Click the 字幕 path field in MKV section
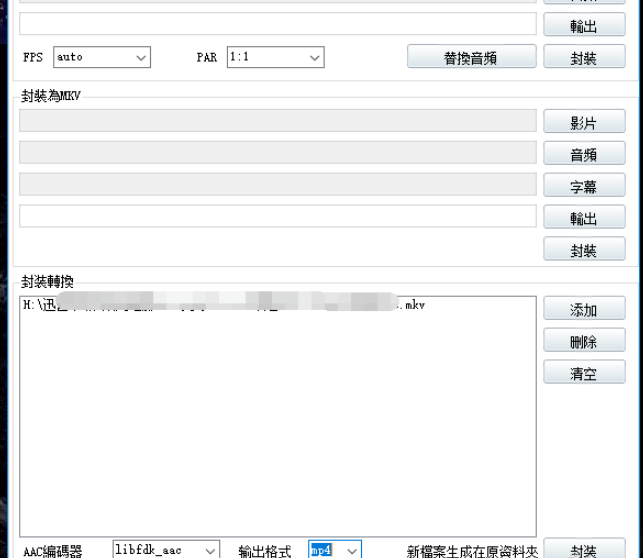The height and width of the screenshot is (558, 643). click(x=278, y=184)
